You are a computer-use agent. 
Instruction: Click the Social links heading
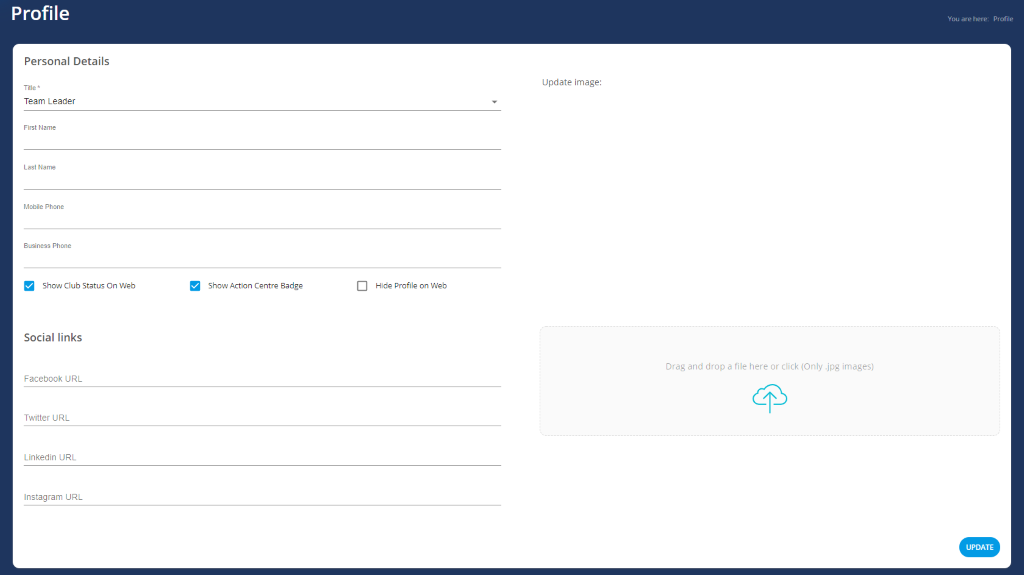53,337
